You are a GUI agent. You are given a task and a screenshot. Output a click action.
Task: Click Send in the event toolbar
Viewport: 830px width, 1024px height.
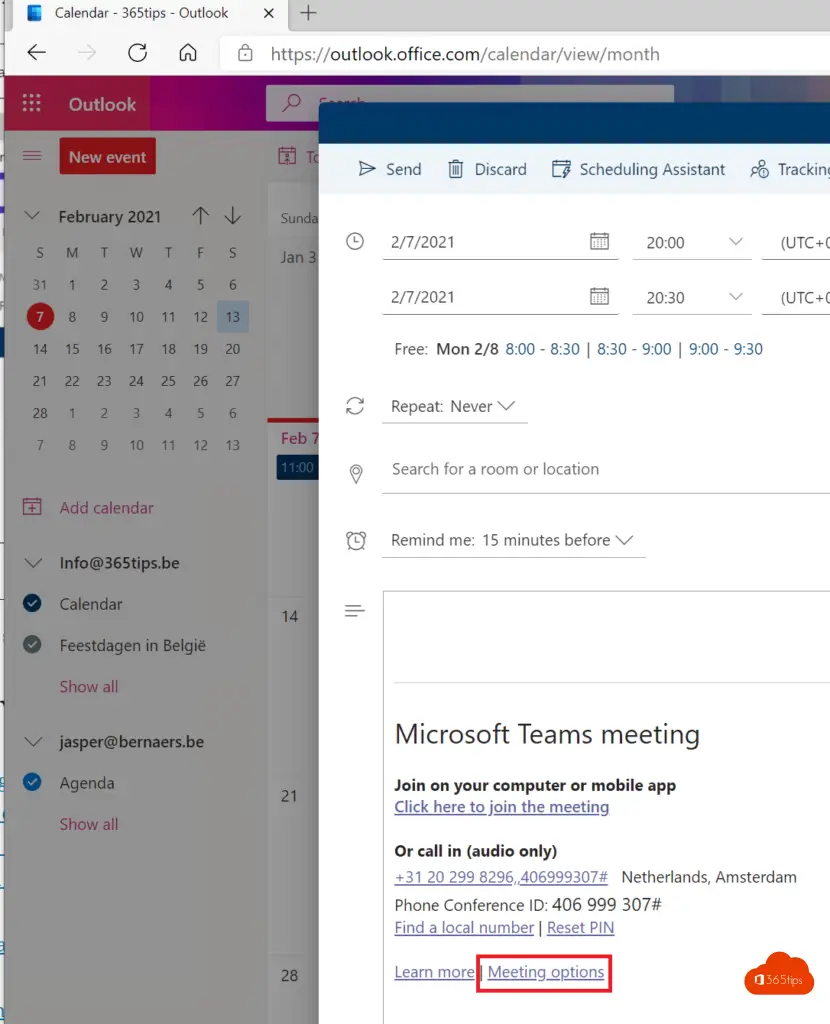390,169
